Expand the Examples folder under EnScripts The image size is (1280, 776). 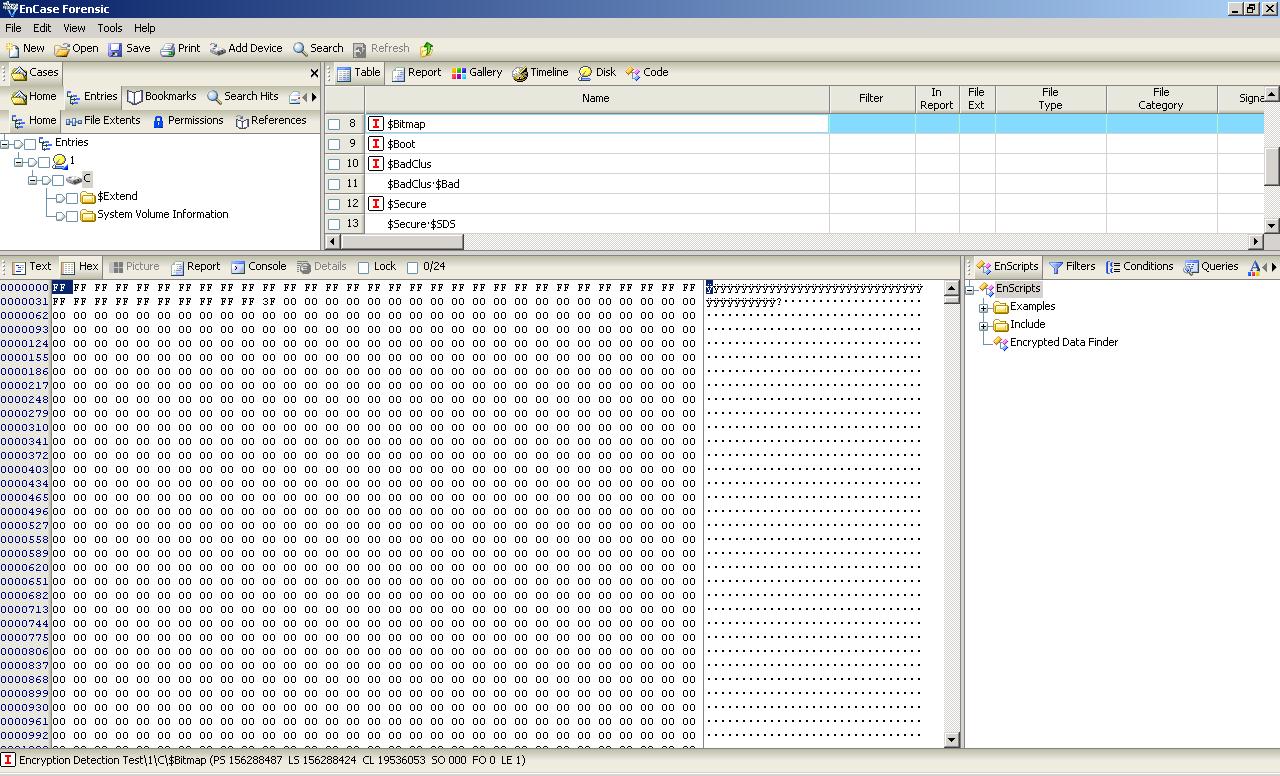[x=984, y=306]
